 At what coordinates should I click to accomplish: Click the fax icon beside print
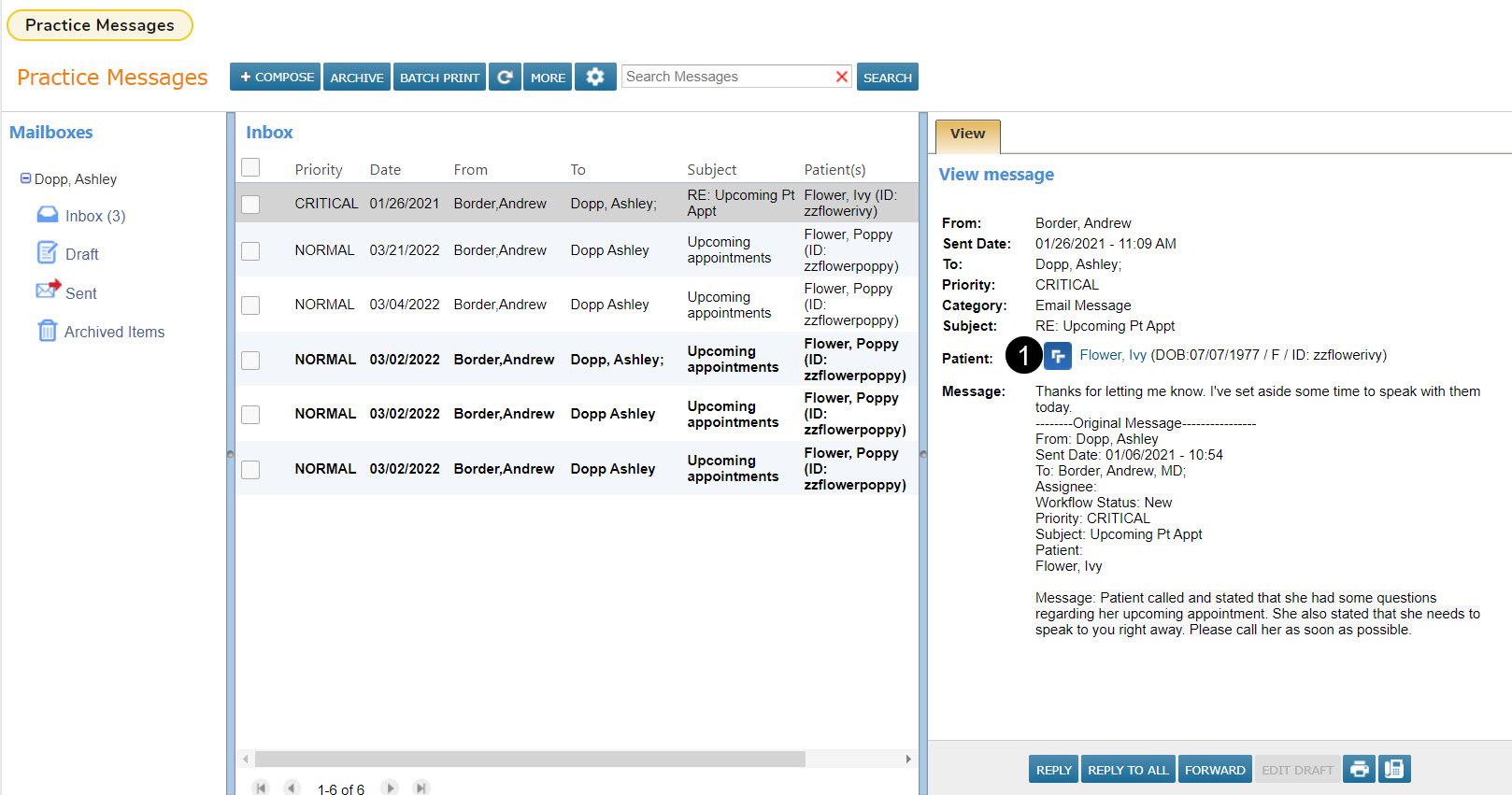point(1393,770)
